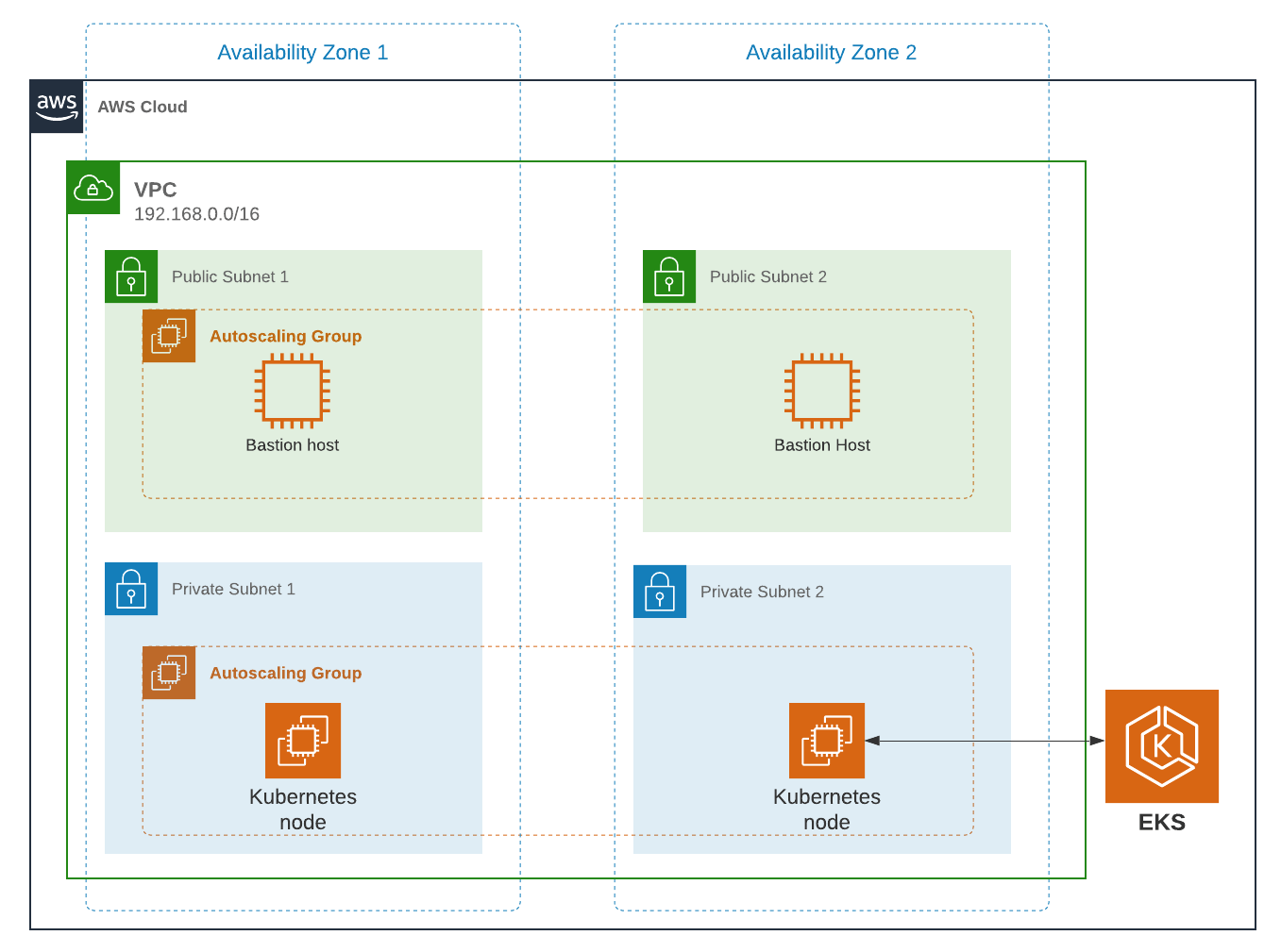
Task: Select the AWS Cloud label
Action: 143,107
